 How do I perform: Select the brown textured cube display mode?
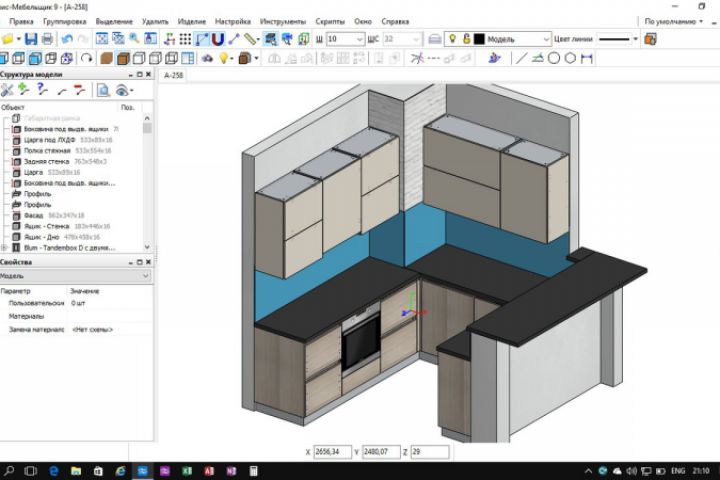[x=123, y=58]
